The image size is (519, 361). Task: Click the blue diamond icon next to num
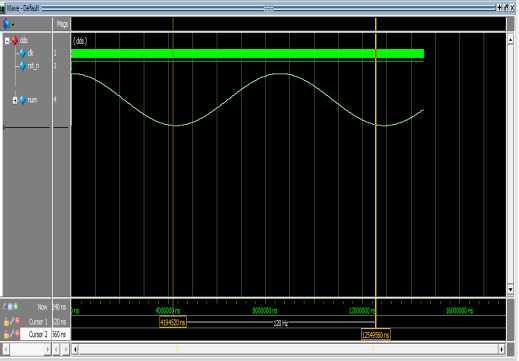tap(22, 100)
